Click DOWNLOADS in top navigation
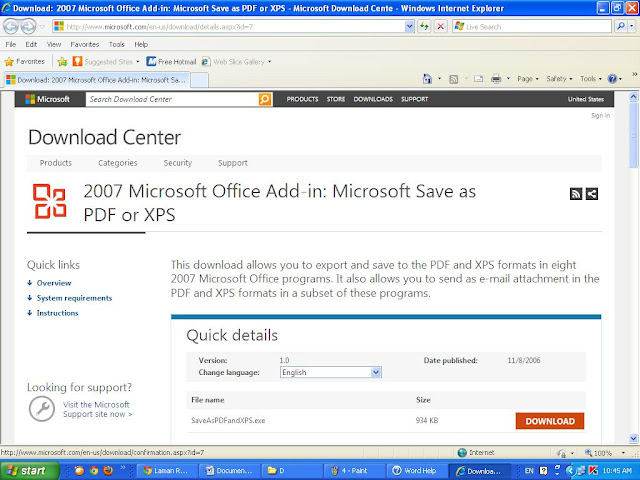 (373, 99)
